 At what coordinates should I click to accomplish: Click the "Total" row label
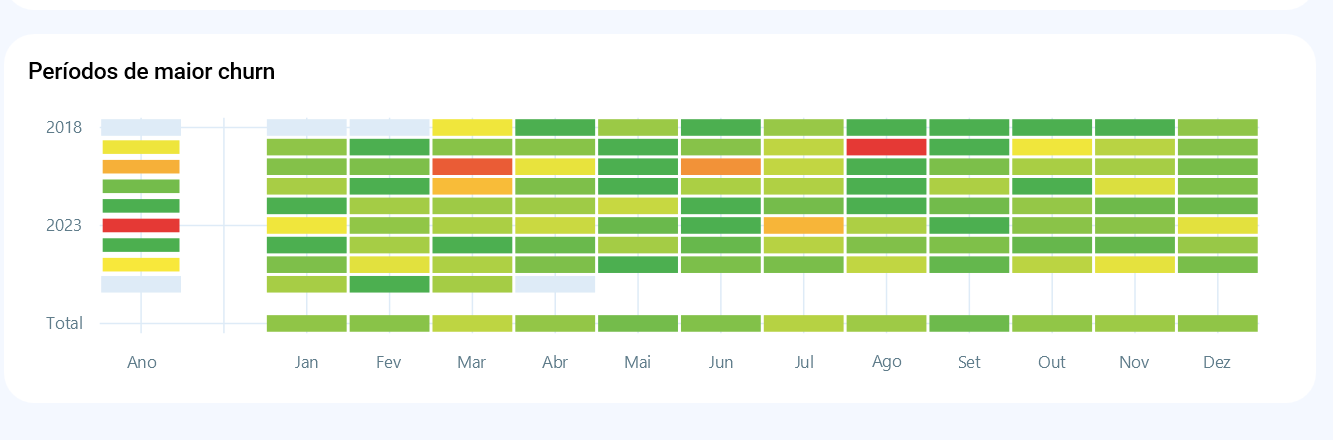tap(64, 323)
